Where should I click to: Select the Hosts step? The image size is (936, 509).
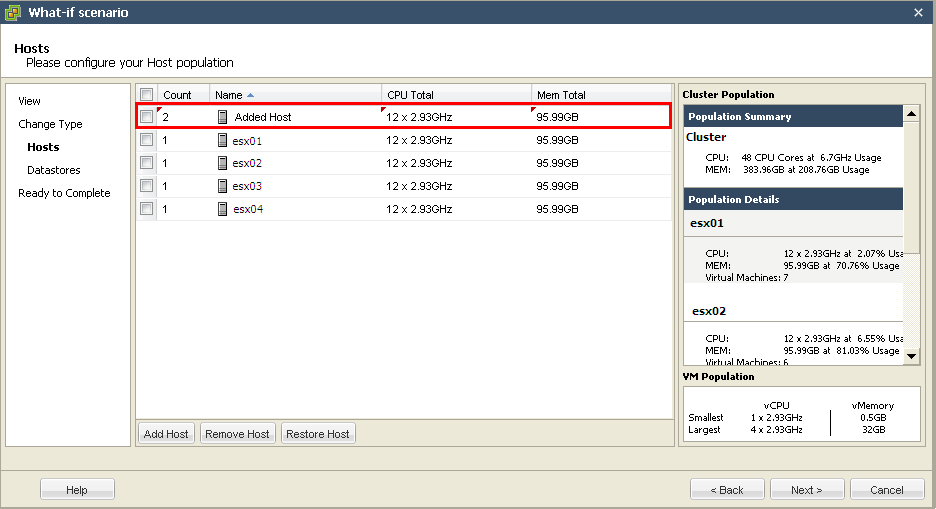click(x=43, y=147)
